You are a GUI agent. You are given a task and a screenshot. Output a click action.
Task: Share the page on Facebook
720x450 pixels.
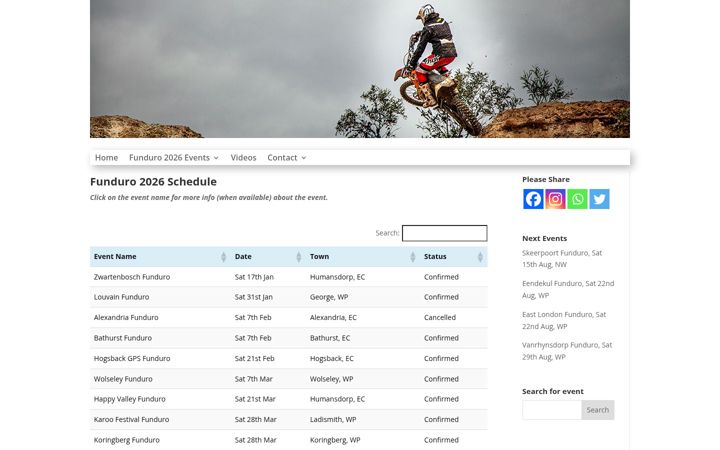533,199
